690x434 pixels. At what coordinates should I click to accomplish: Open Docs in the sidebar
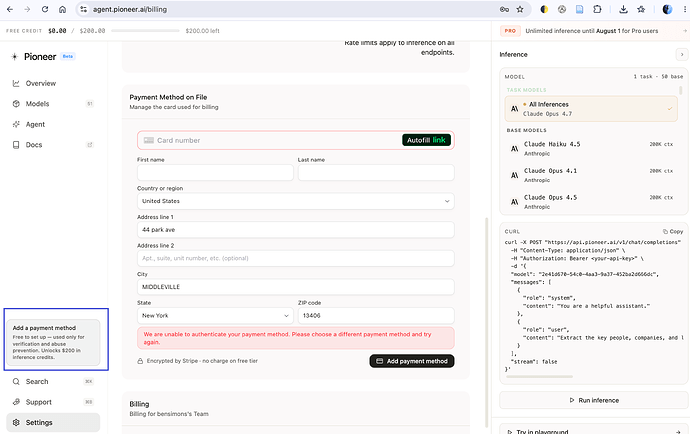pyautogui.click(x=53, y=145)
